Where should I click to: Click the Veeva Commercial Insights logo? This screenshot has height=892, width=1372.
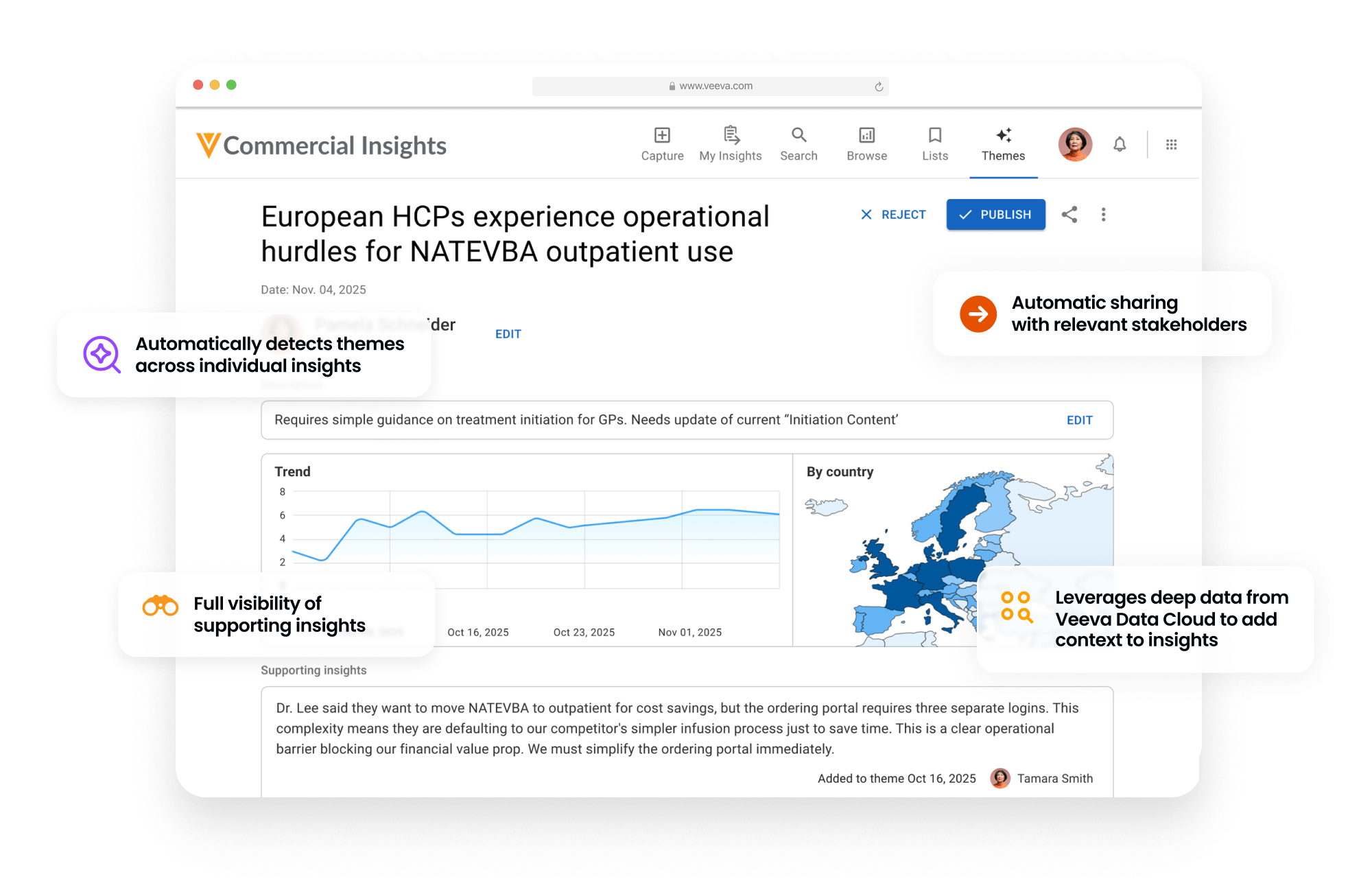[x=321, y=145]
